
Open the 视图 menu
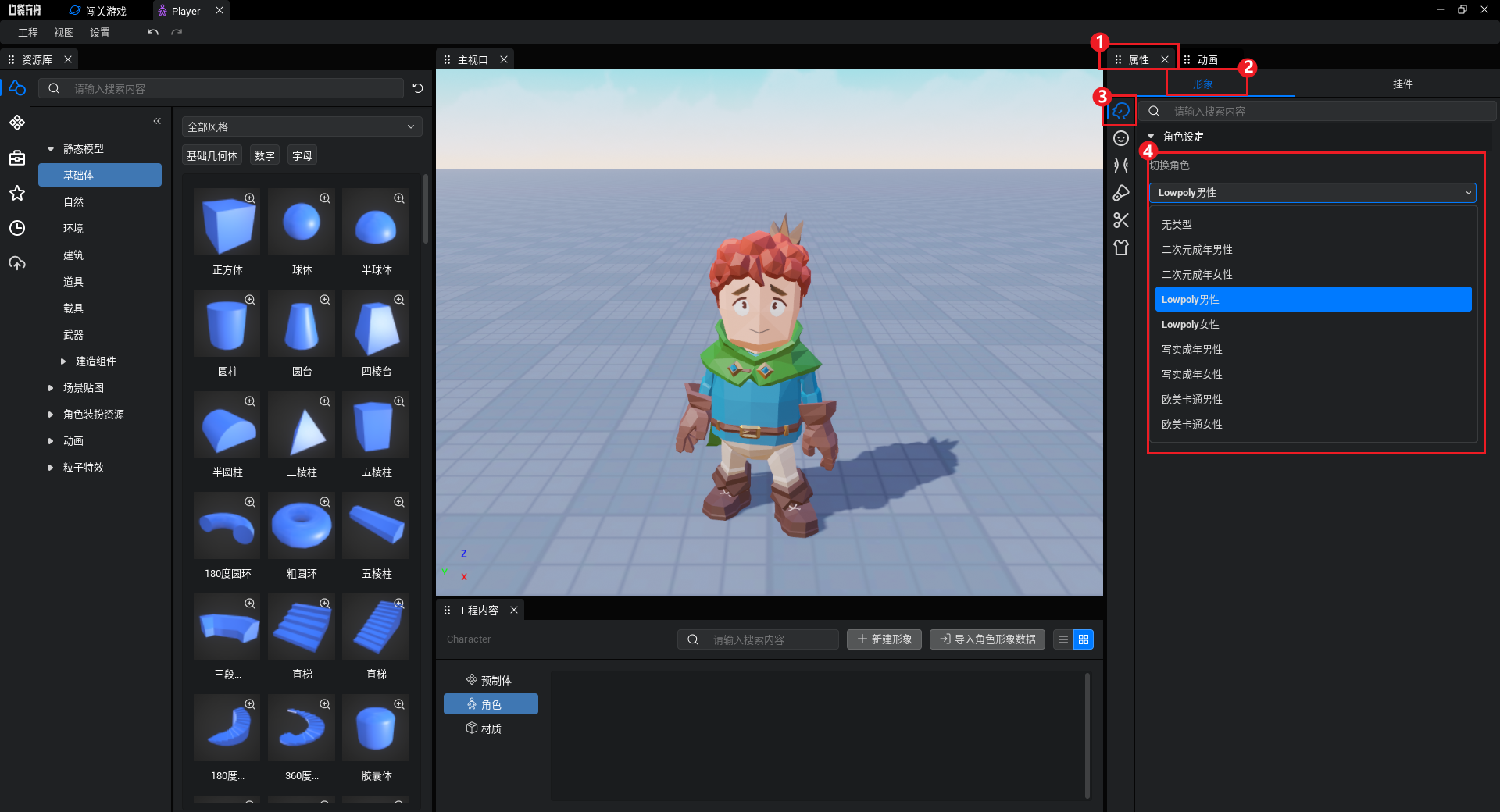[x=64, y=32]
